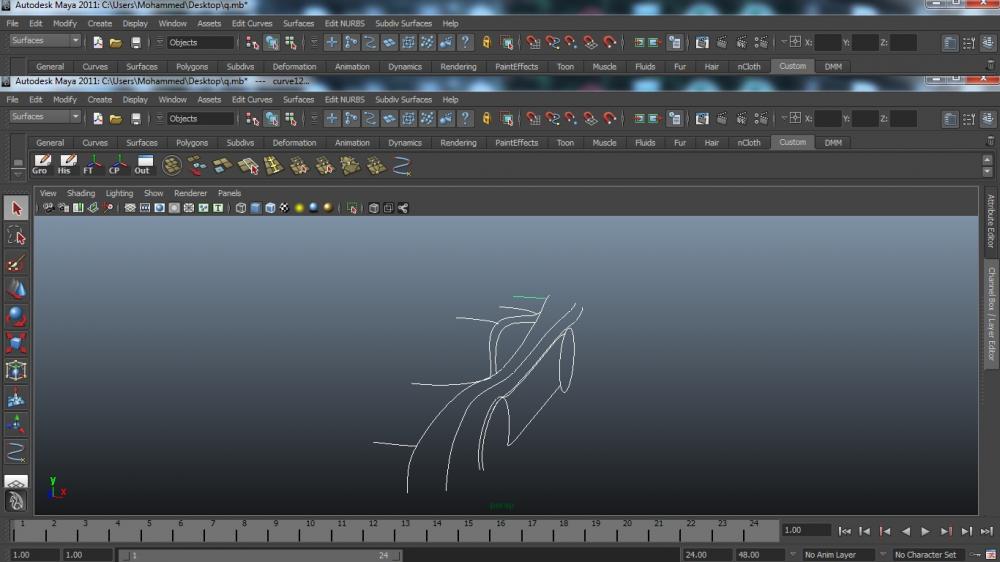The width and height of the screenshot is (1000, 562).
Task: Play animation forwards
Action: point(925,531)
